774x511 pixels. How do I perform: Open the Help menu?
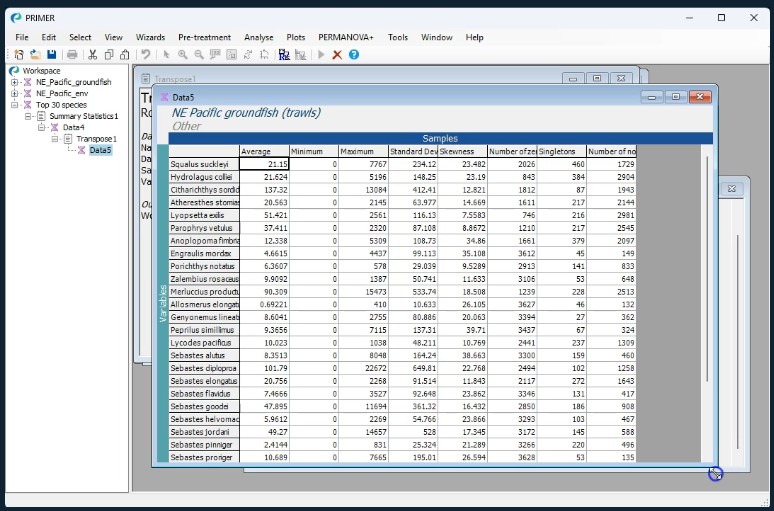tap(474, 37)
